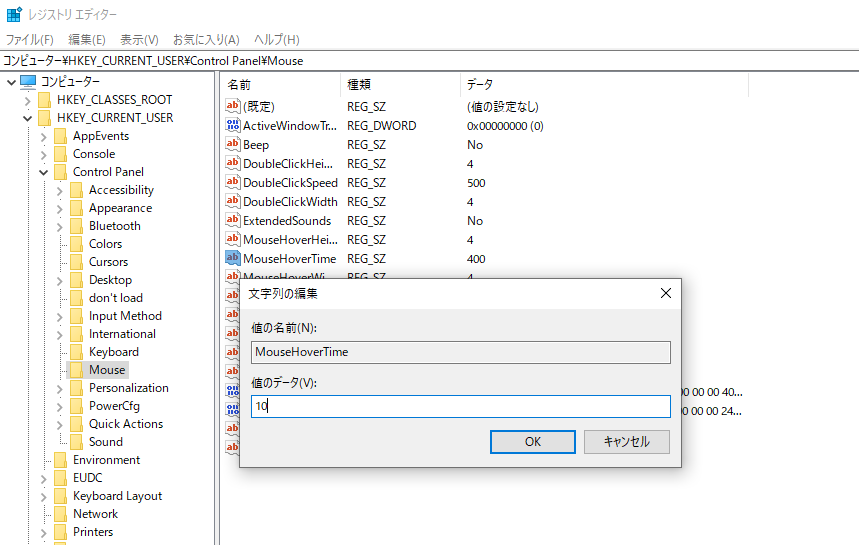
Task: Expand the AppEvents key
Action: point(43,136)
